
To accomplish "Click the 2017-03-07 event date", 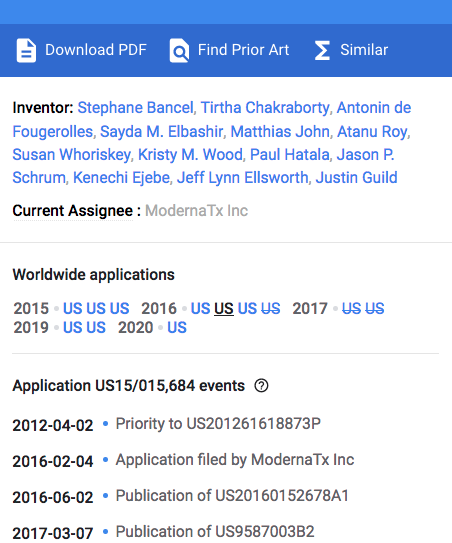I will 53,533.
